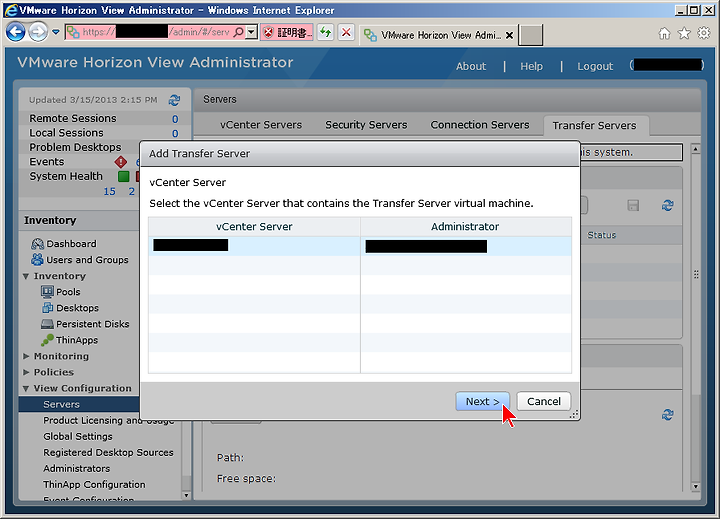Click the Persistent Disks drive icon

coord(47,324)
